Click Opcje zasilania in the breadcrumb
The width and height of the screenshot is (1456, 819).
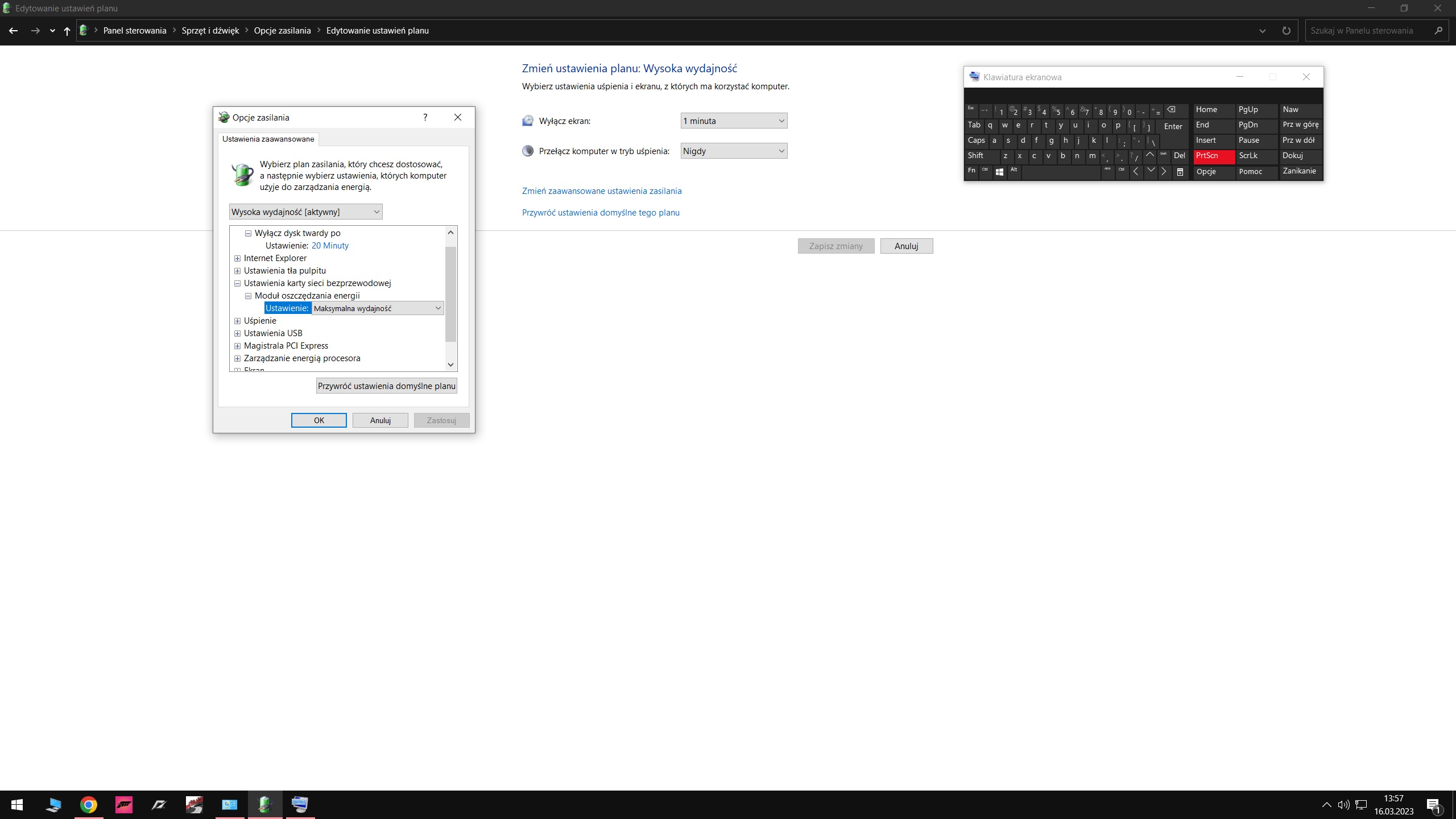pos(282,31)
